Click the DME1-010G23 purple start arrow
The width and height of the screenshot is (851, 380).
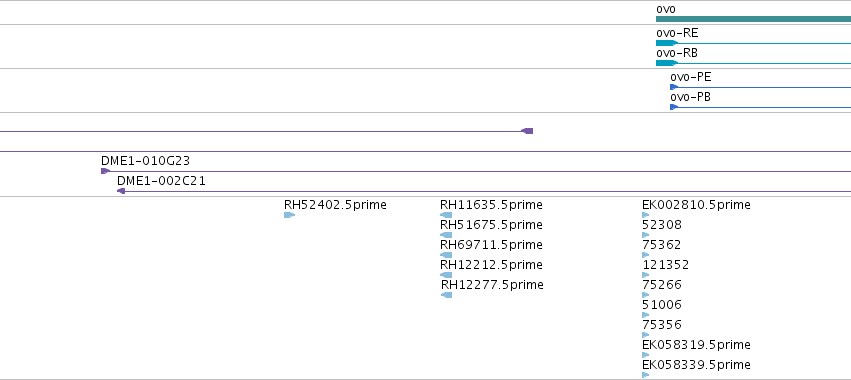pyautogui.click(x=105, y=171)
